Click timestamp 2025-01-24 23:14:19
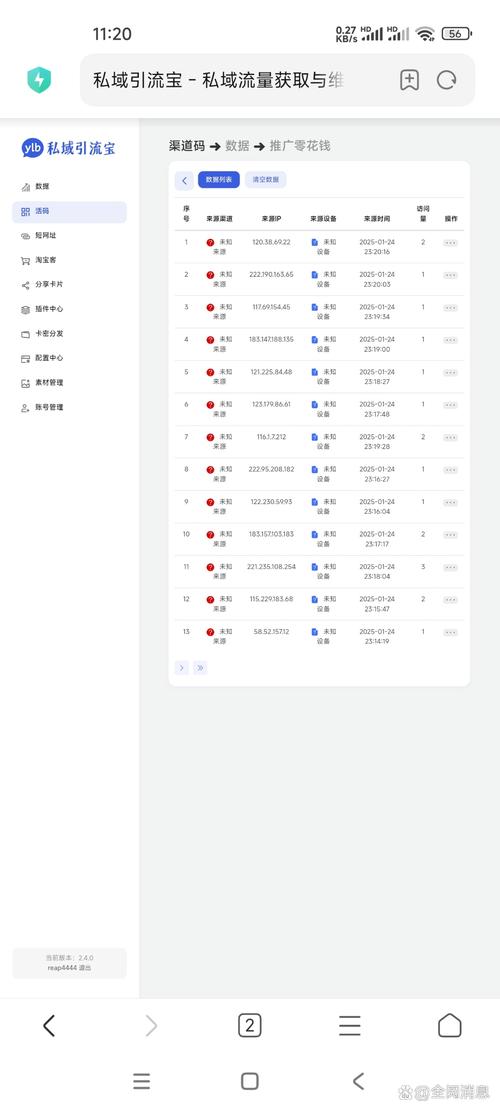Viewport: 500px width, 1111px height. (x=377, y=636)
